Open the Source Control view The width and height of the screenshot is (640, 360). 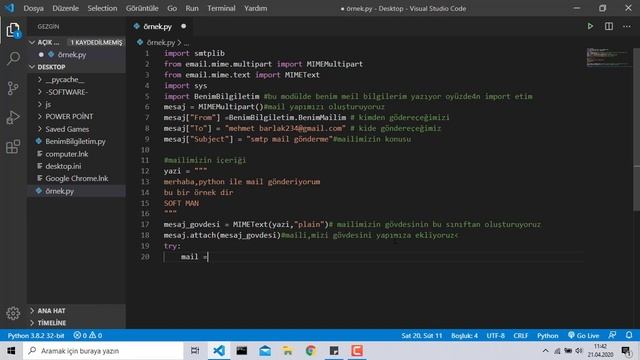coord(13,88)
